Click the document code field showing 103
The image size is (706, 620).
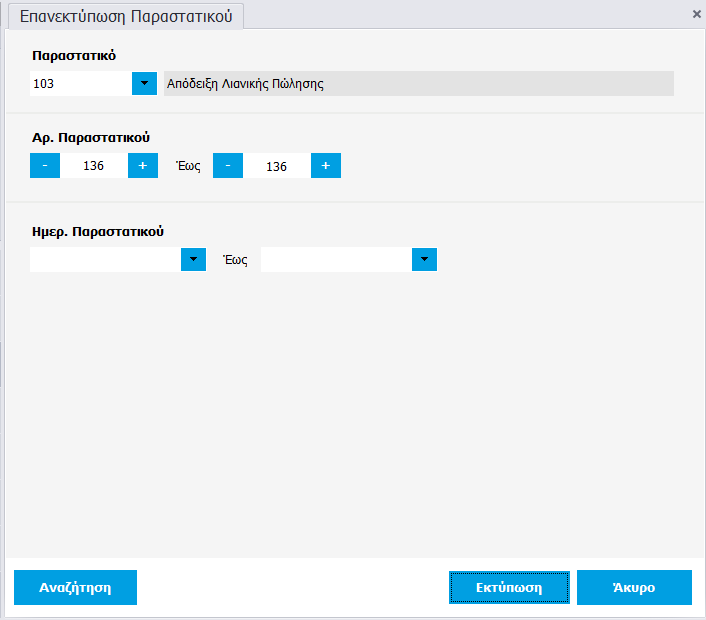(x=80, y=84)
